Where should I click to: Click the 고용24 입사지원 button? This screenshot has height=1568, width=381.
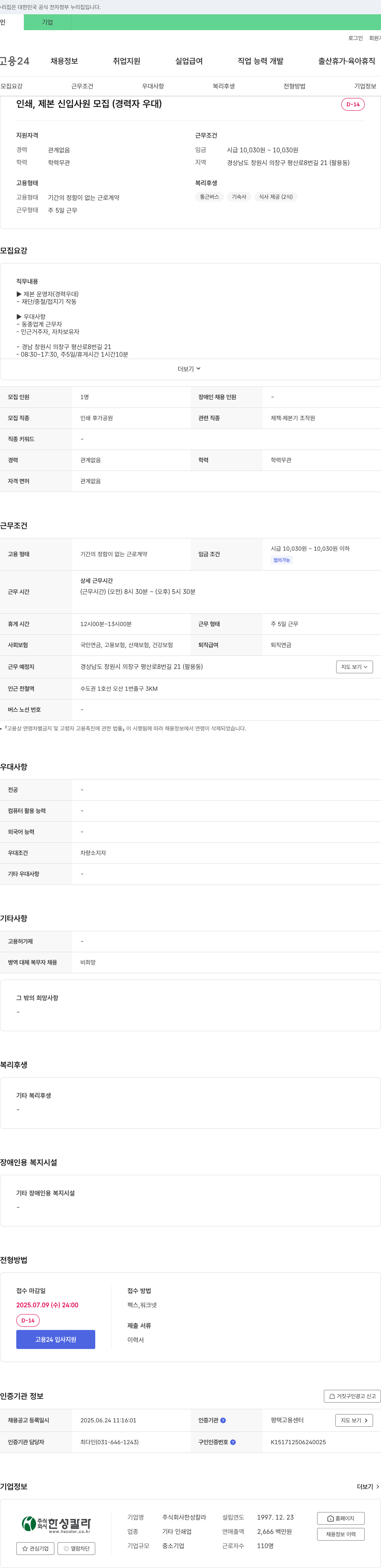click(x=56, y=1339)
